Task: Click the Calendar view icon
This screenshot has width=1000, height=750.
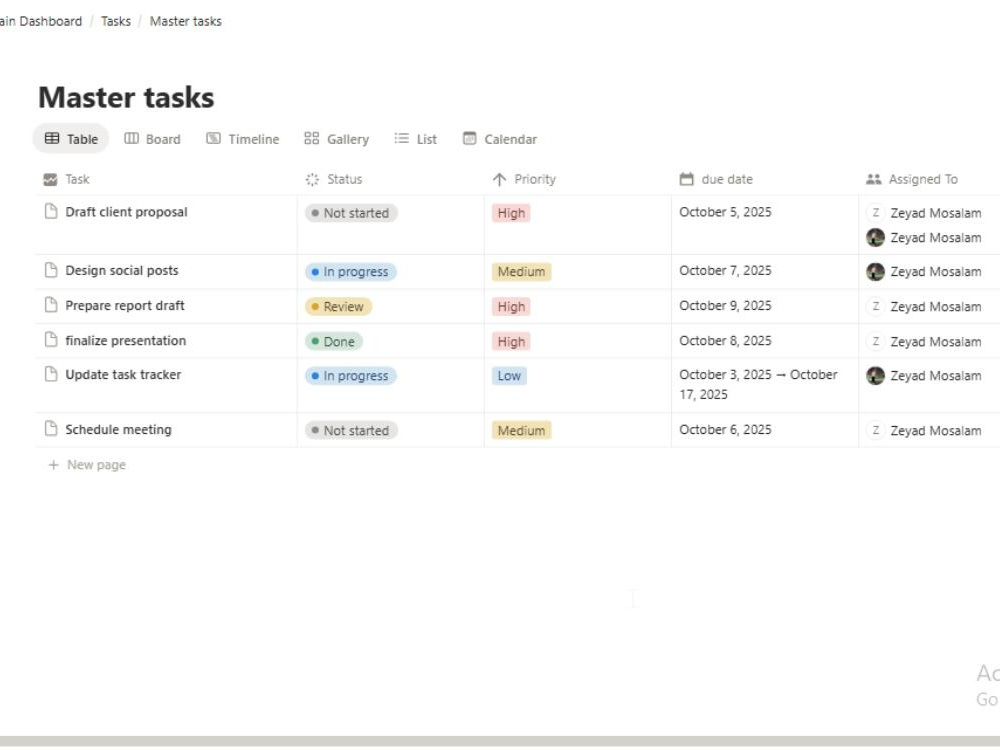Action: coord(469,138)
